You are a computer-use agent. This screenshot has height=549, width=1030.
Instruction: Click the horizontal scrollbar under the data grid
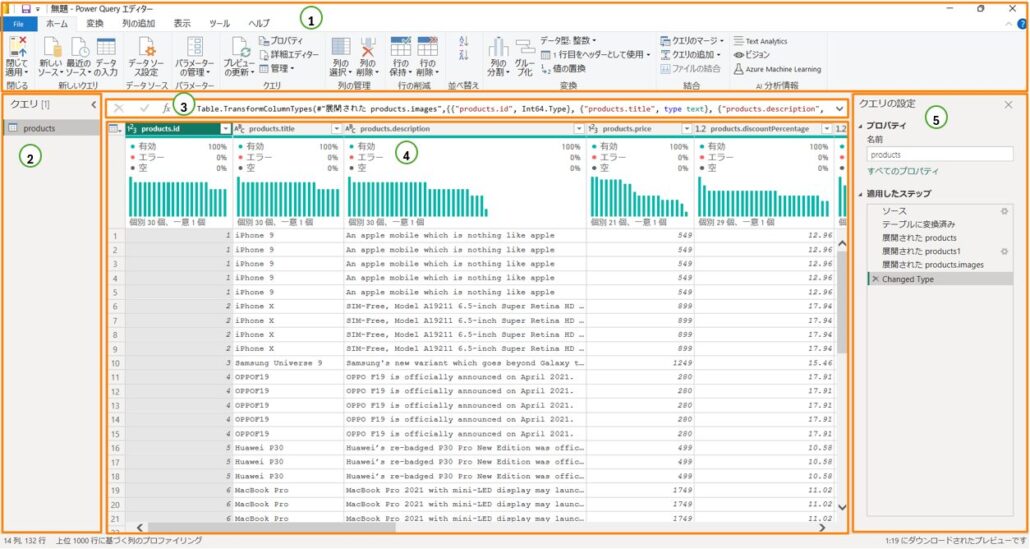point(400,527)
